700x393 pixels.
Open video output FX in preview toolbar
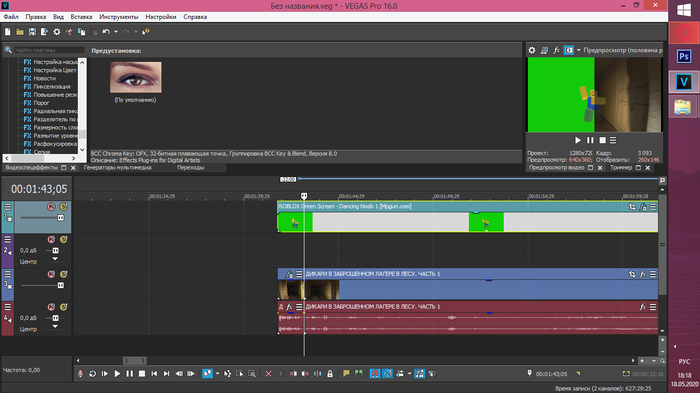click(x=556, y=50)
